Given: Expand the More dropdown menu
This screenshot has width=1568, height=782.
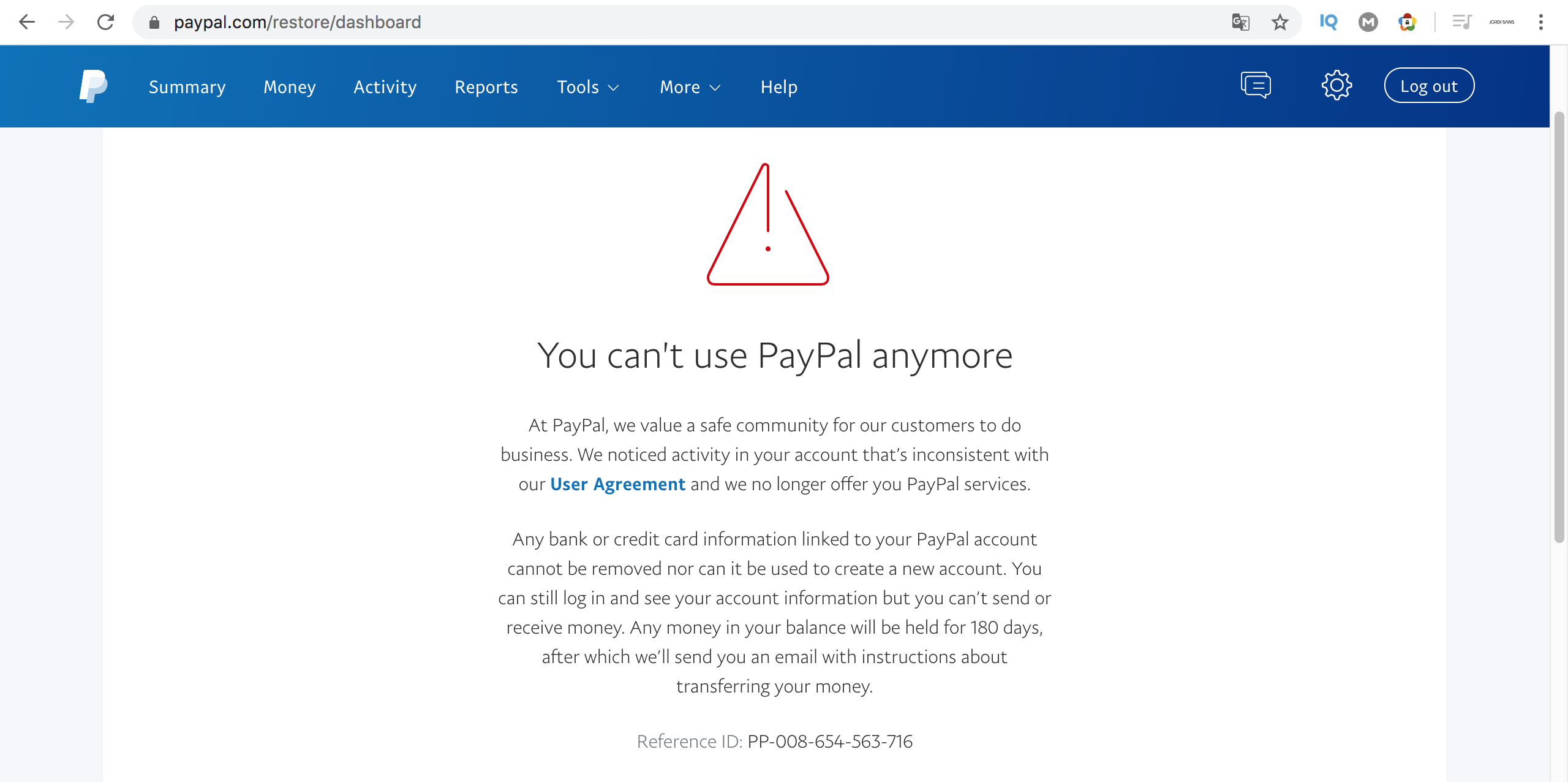Looking at the screenshot, I should (690, 87).
